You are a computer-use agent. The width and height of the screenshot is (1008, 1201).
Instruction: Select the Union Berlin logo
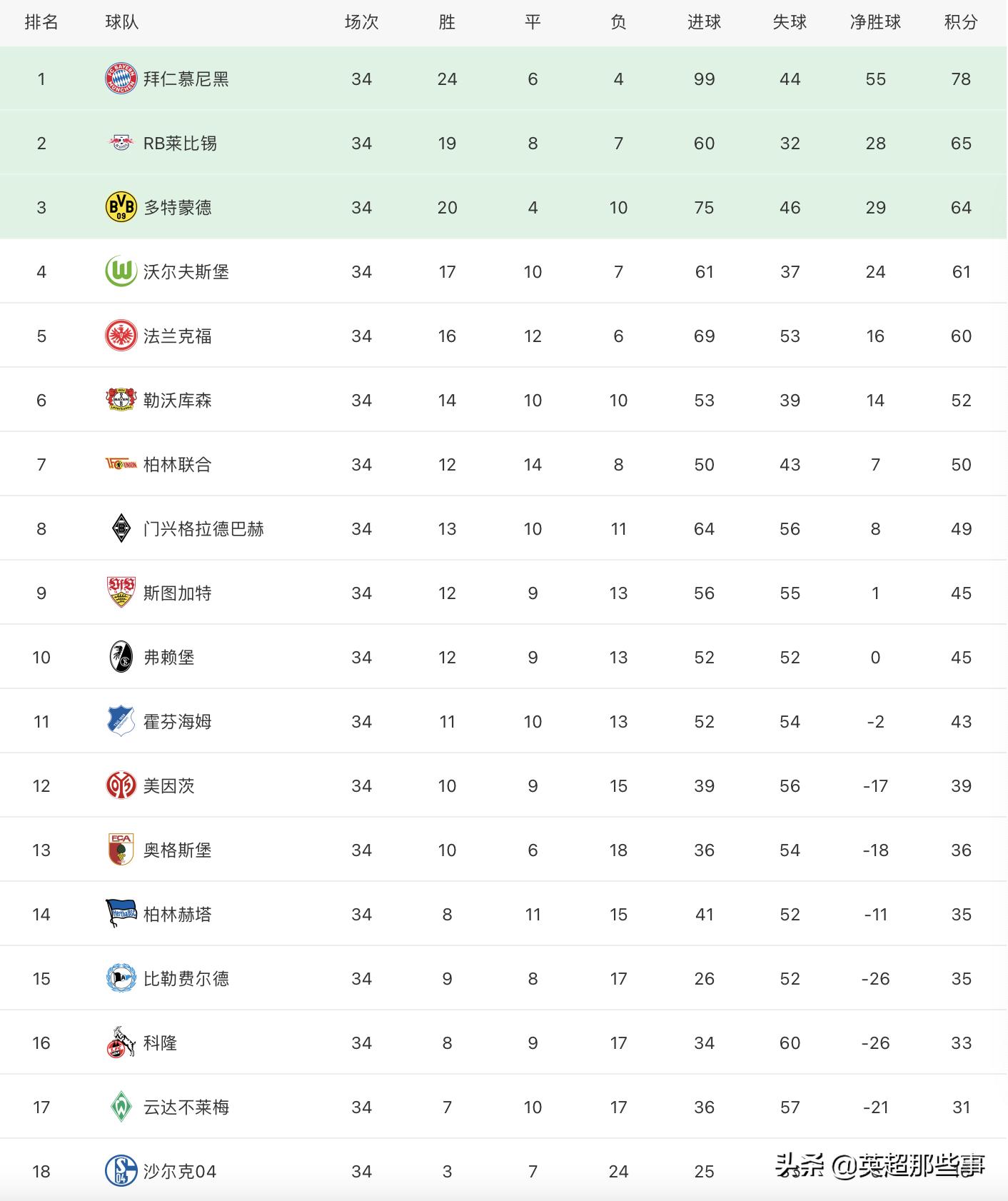(121, 464)
